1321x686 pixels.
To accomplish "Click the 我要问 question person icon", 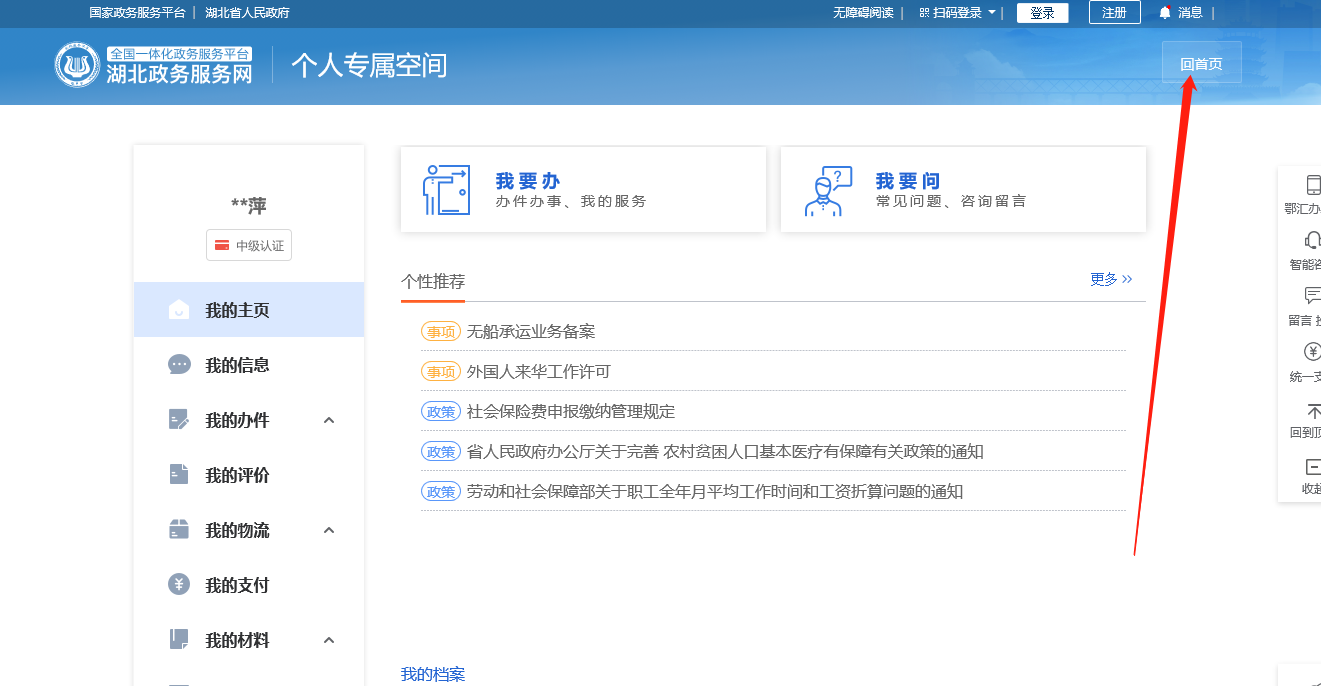I will click(828, 191).
